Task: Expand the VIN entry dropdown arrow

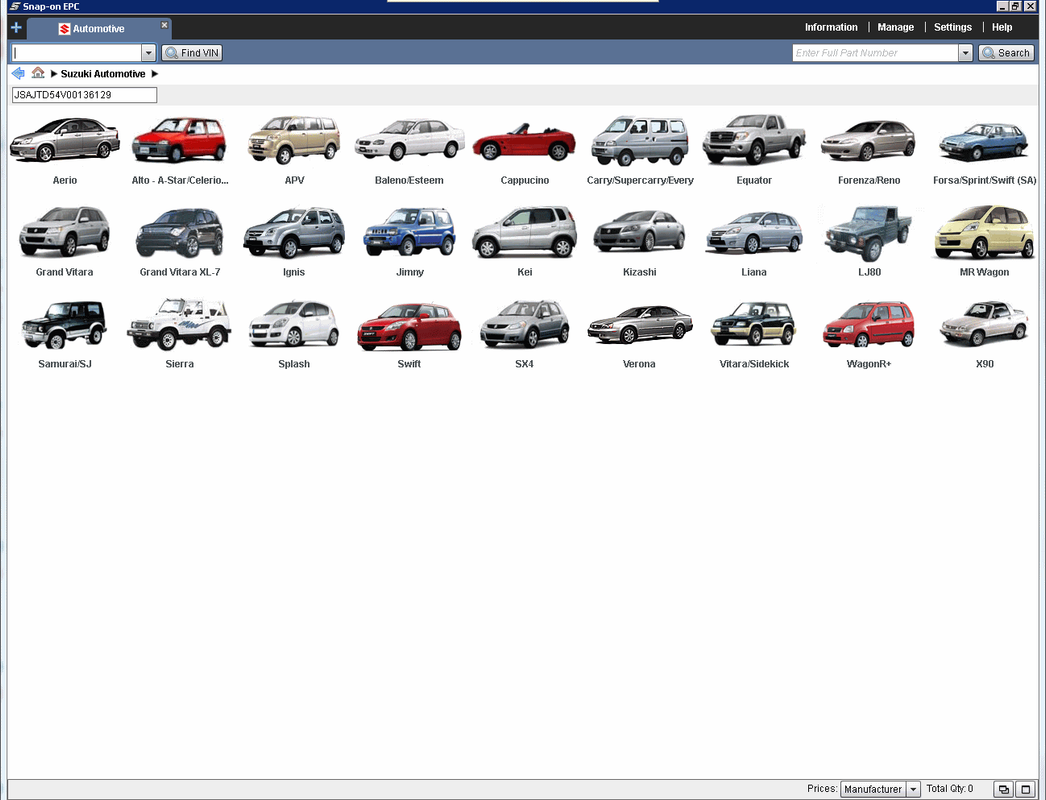Action: pos(148,53)
